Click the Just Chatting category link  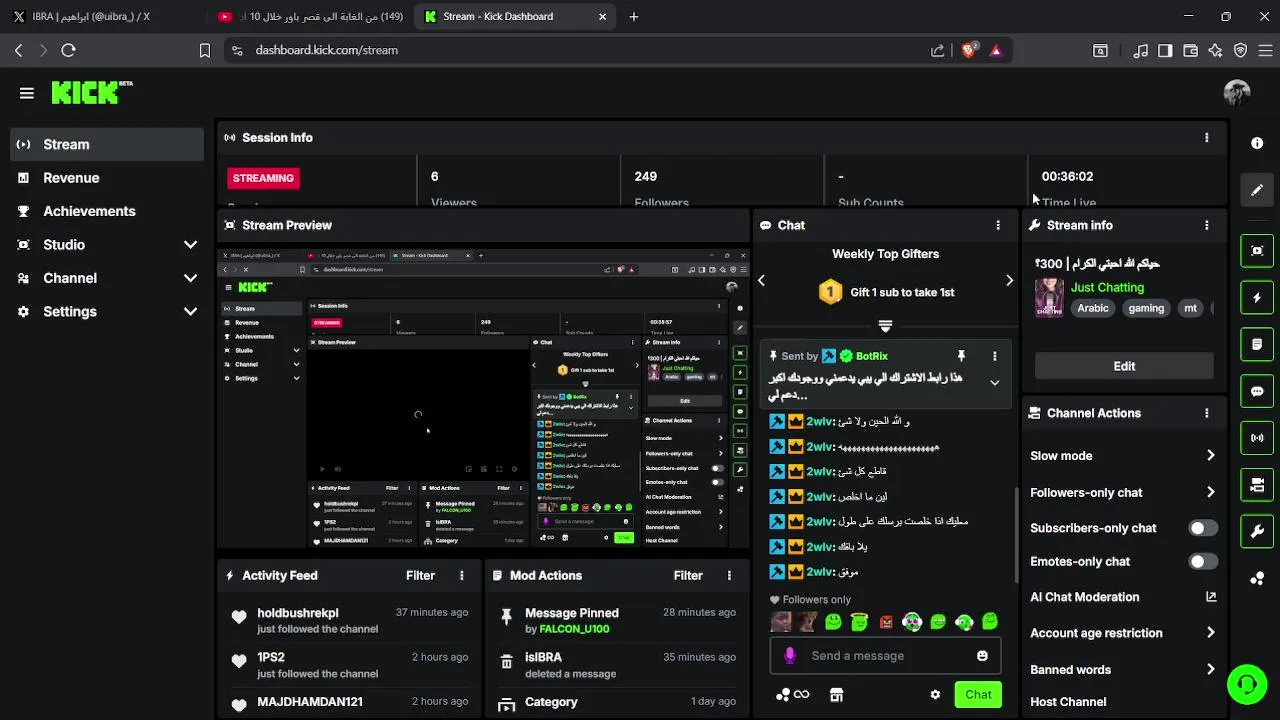1107,287
